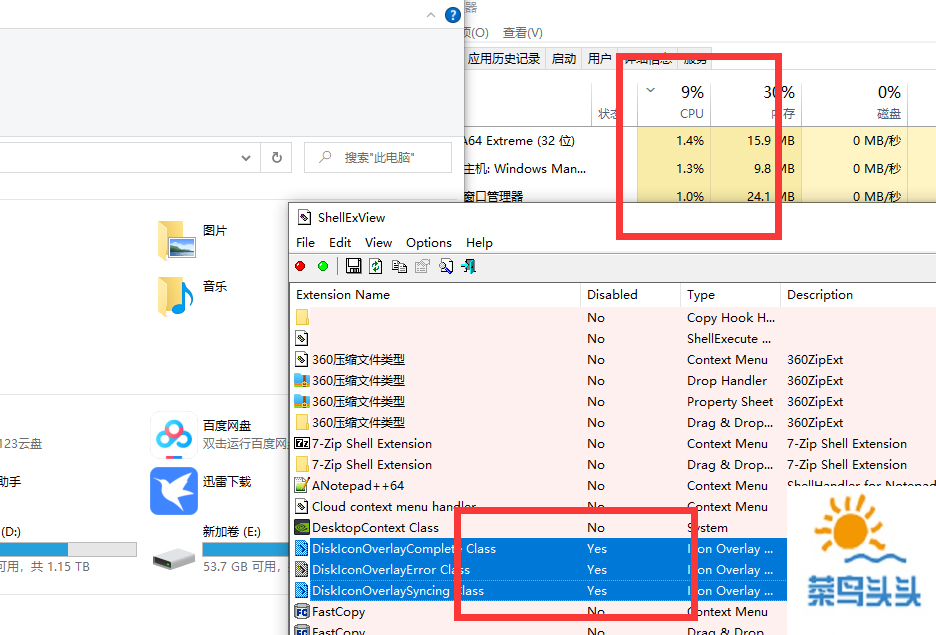The height and width of the screenshot is (635, 936).
Task: Sort by Type column header
Action: click(731, 294)
